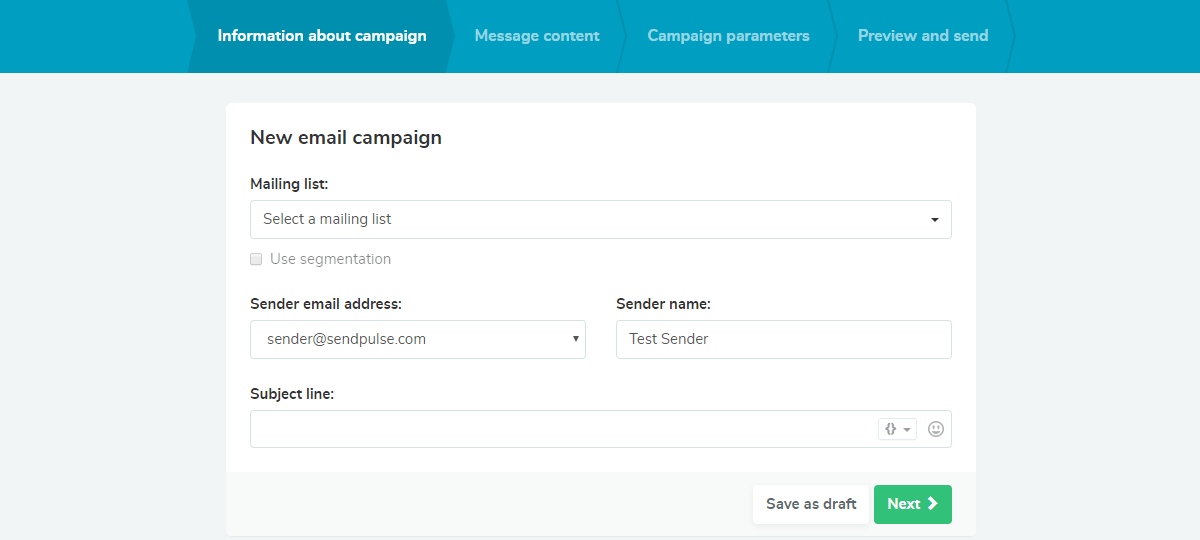
Task: Click the chevron arrow on the Next button
Action: (932, 504)
